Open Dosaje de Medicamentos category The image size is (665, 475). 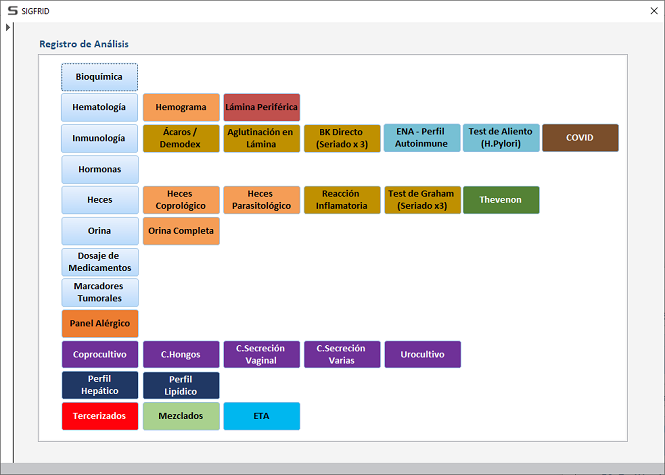[100, 262]
